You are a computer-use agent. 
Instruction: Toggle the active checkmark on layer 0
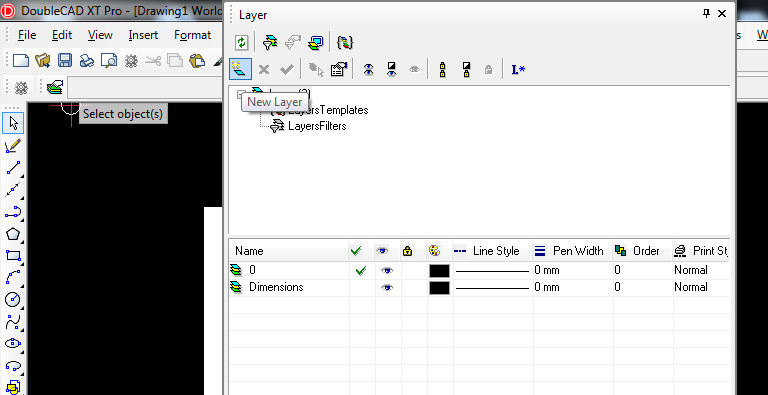361,270
